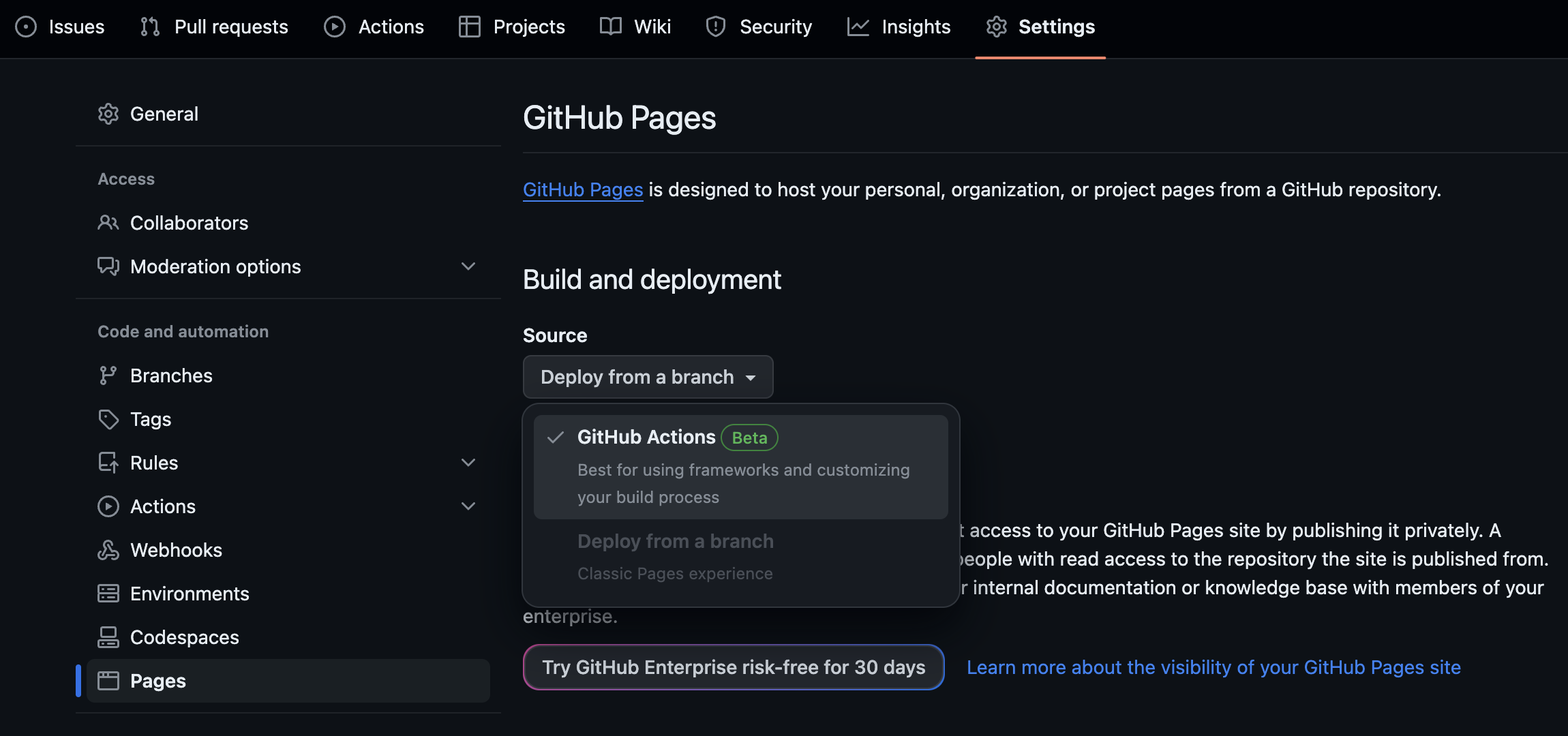Click the Wiki book icon
The height and width of the screenshot is (736, 1568).
pyautogui.click(x=610, y=27)
